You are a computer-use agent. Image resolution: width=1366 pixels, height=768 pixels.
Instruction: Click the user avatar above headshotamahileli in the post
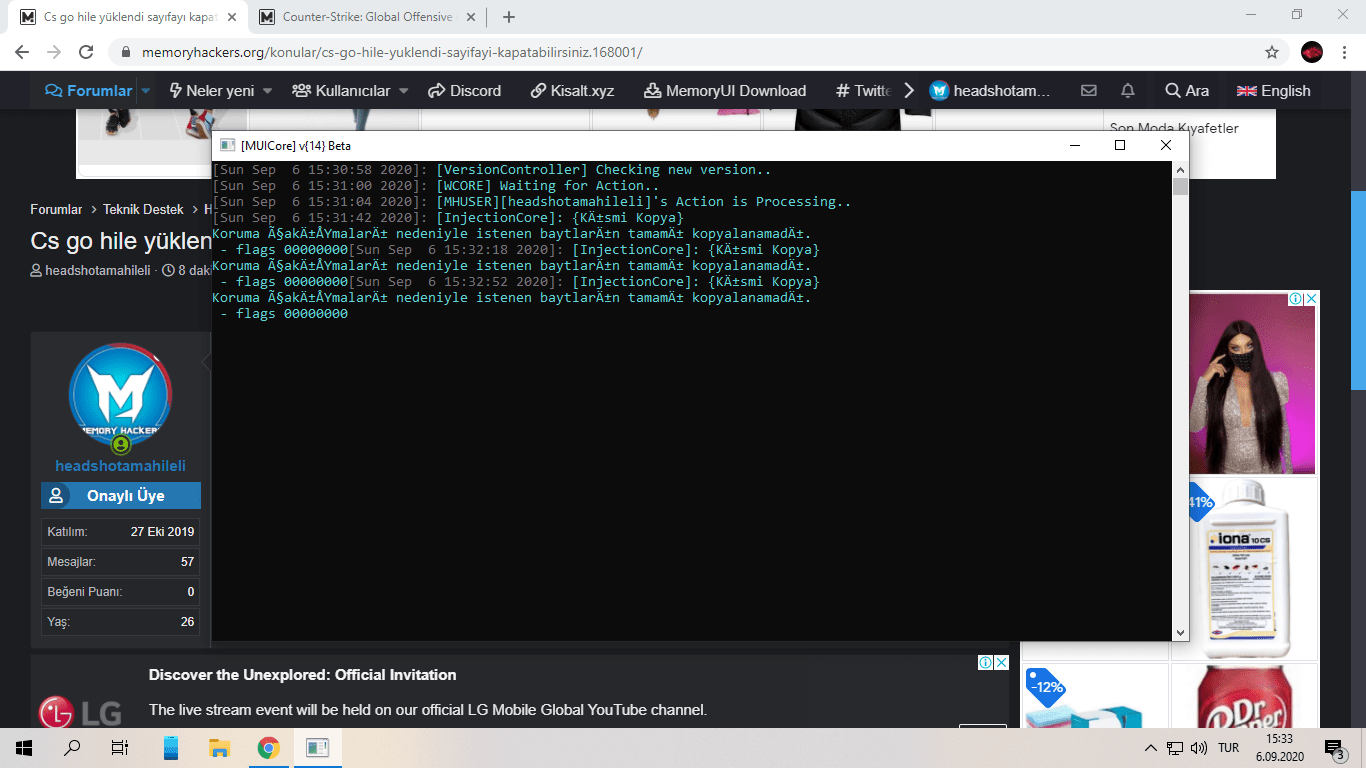coord(121,394)
